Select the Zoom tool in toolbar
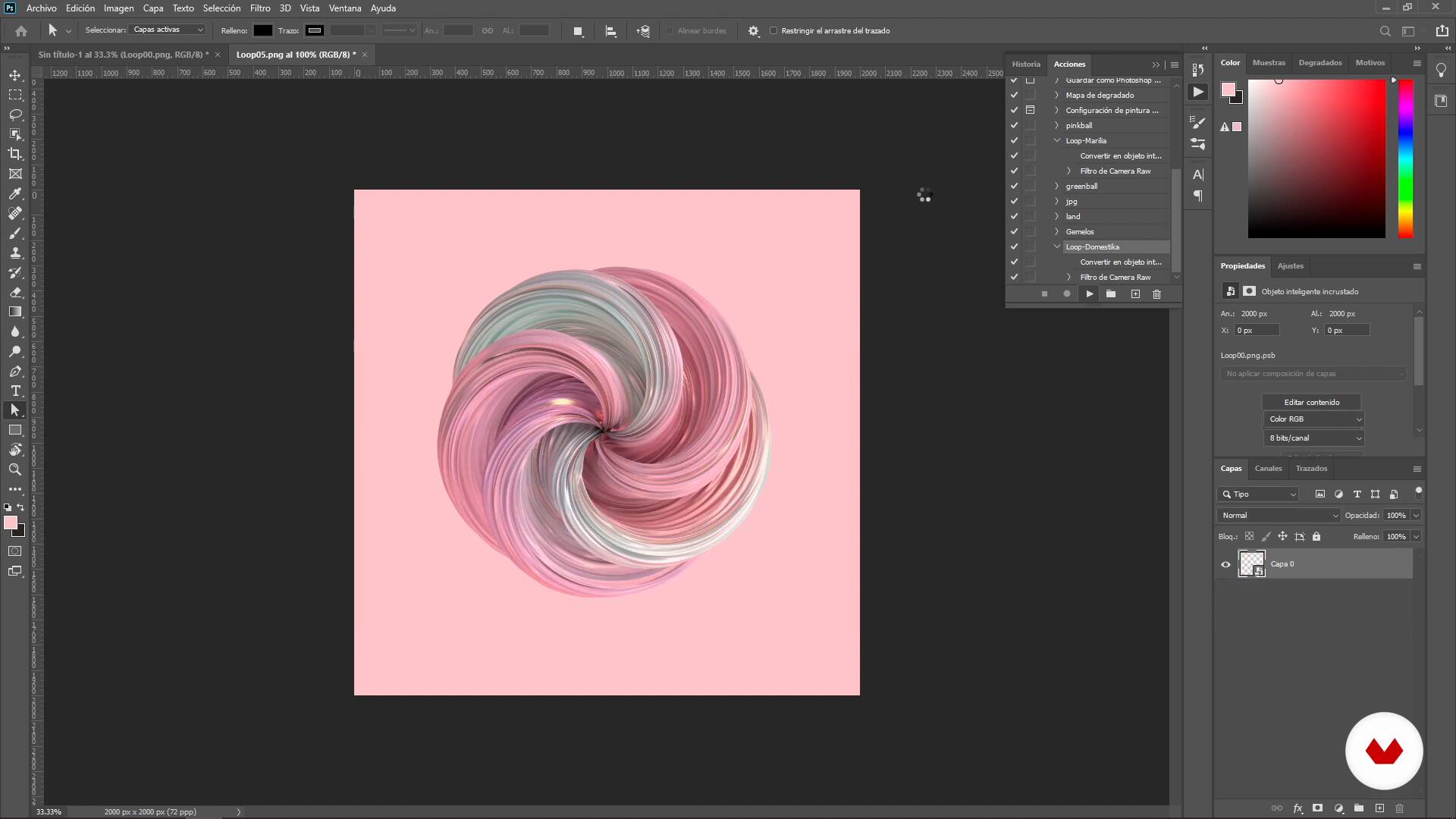Image resolution: width=1456 pixels, height=819 pixels. (15, 469)
